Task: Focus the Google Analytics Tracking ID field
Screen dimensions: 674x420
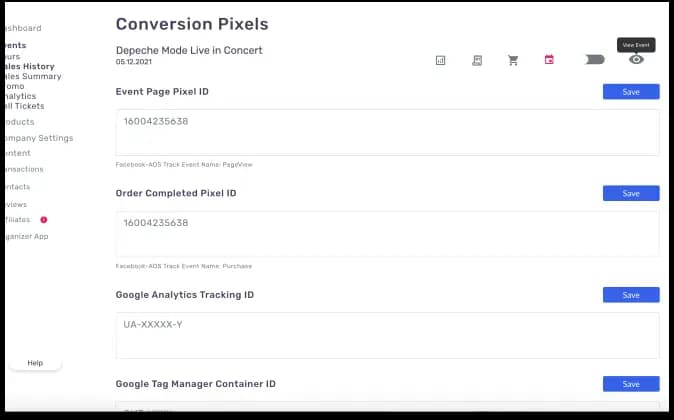Action: pyautogui.click(x=387, y=336)
